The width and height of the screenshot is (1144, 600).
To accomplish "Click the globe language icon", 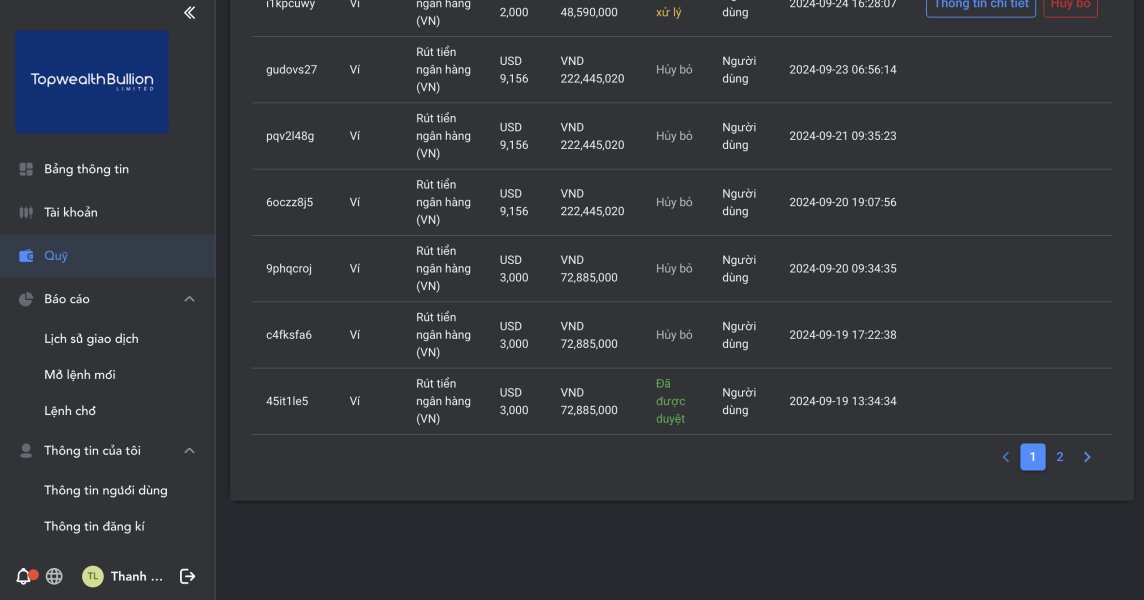I will pyautogui.click(x=54, y=576).
